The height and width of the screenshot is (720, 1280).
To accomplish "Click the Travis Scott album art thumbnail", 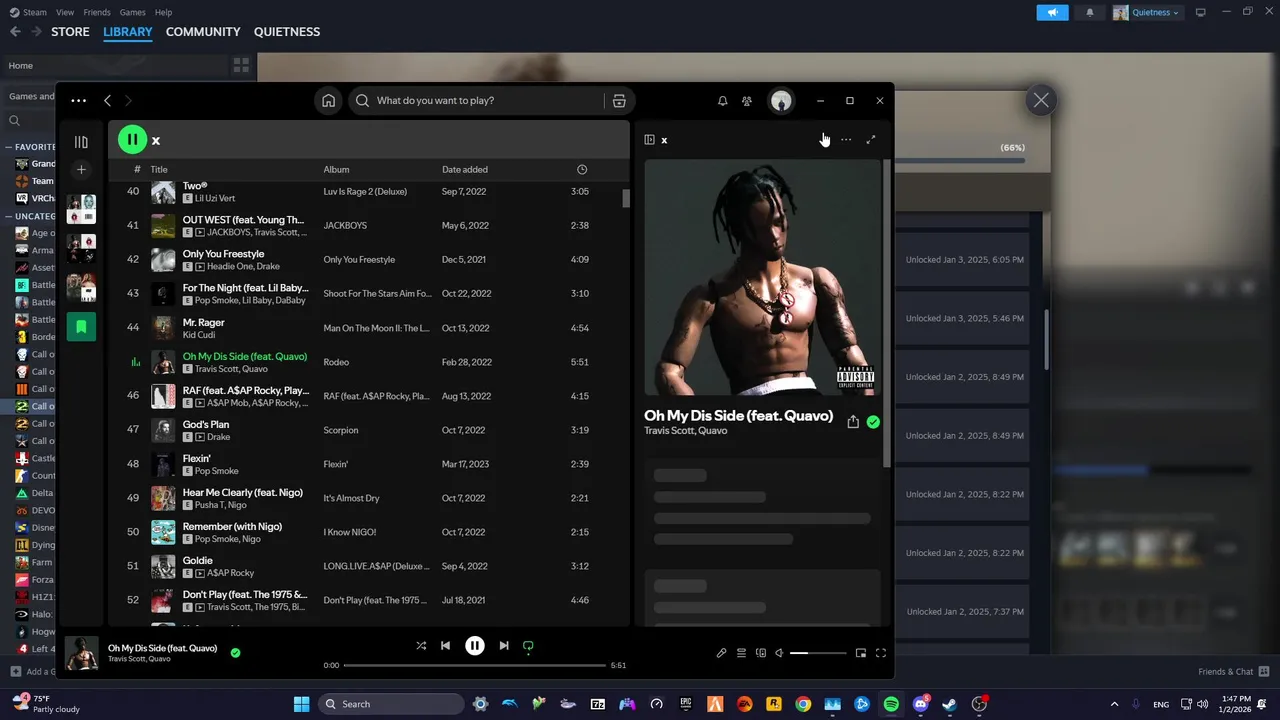I will click(82, 653).
